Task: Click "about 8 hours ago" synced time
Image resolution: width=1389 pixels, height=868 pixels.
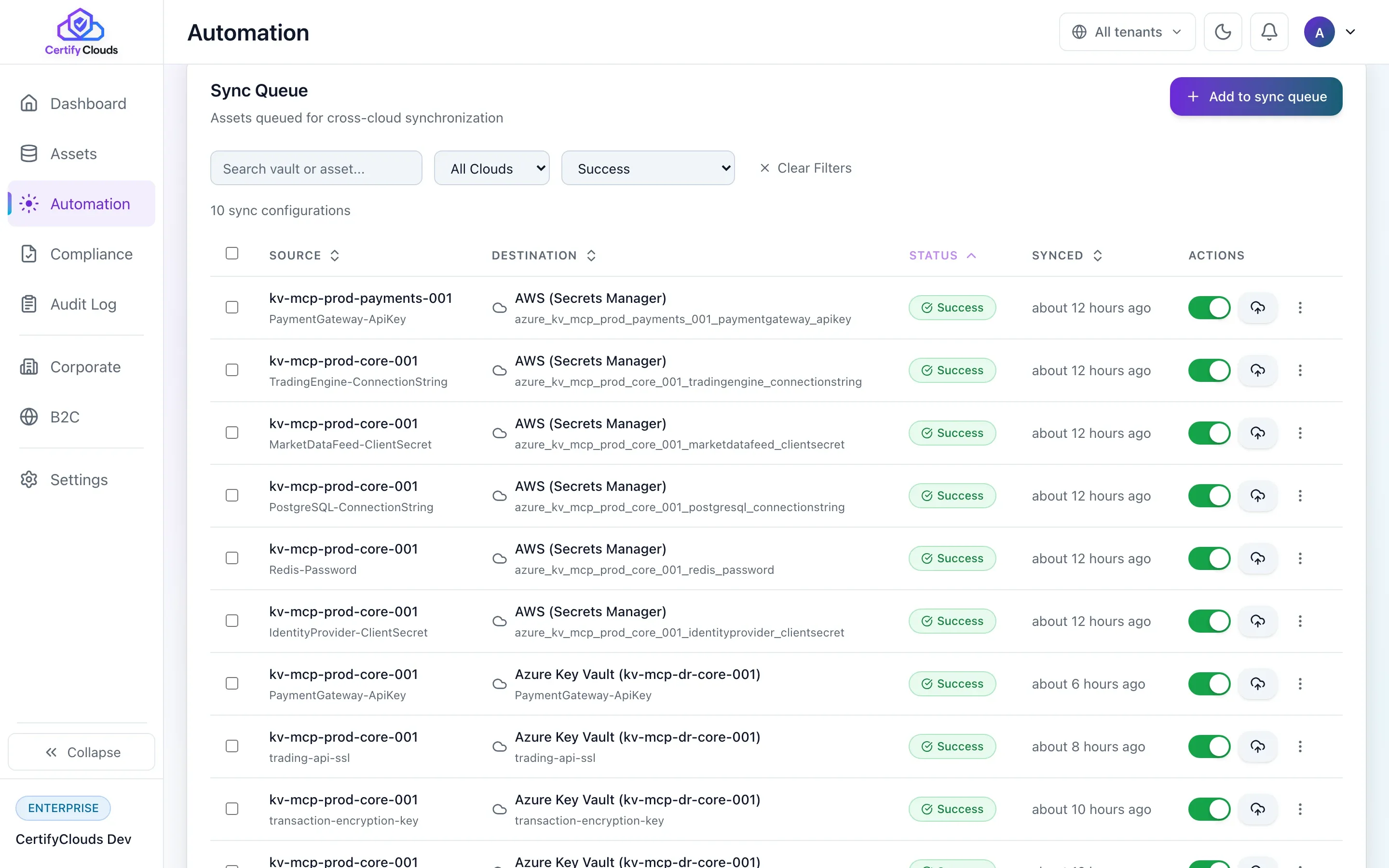Action: (x=1088, y=746)
